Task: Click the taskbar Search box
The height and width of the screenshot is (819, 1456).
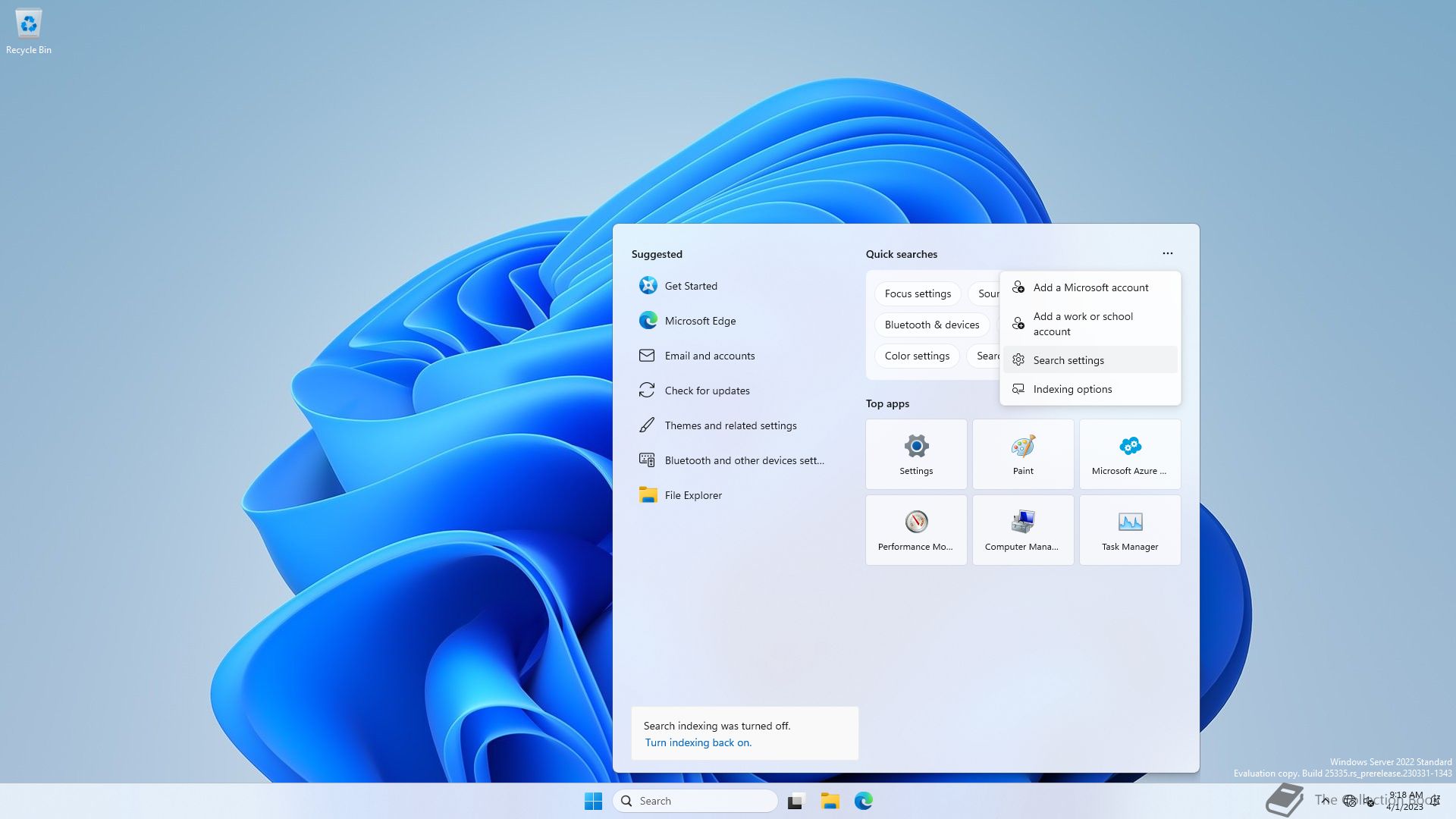Action: pos(695,801)
